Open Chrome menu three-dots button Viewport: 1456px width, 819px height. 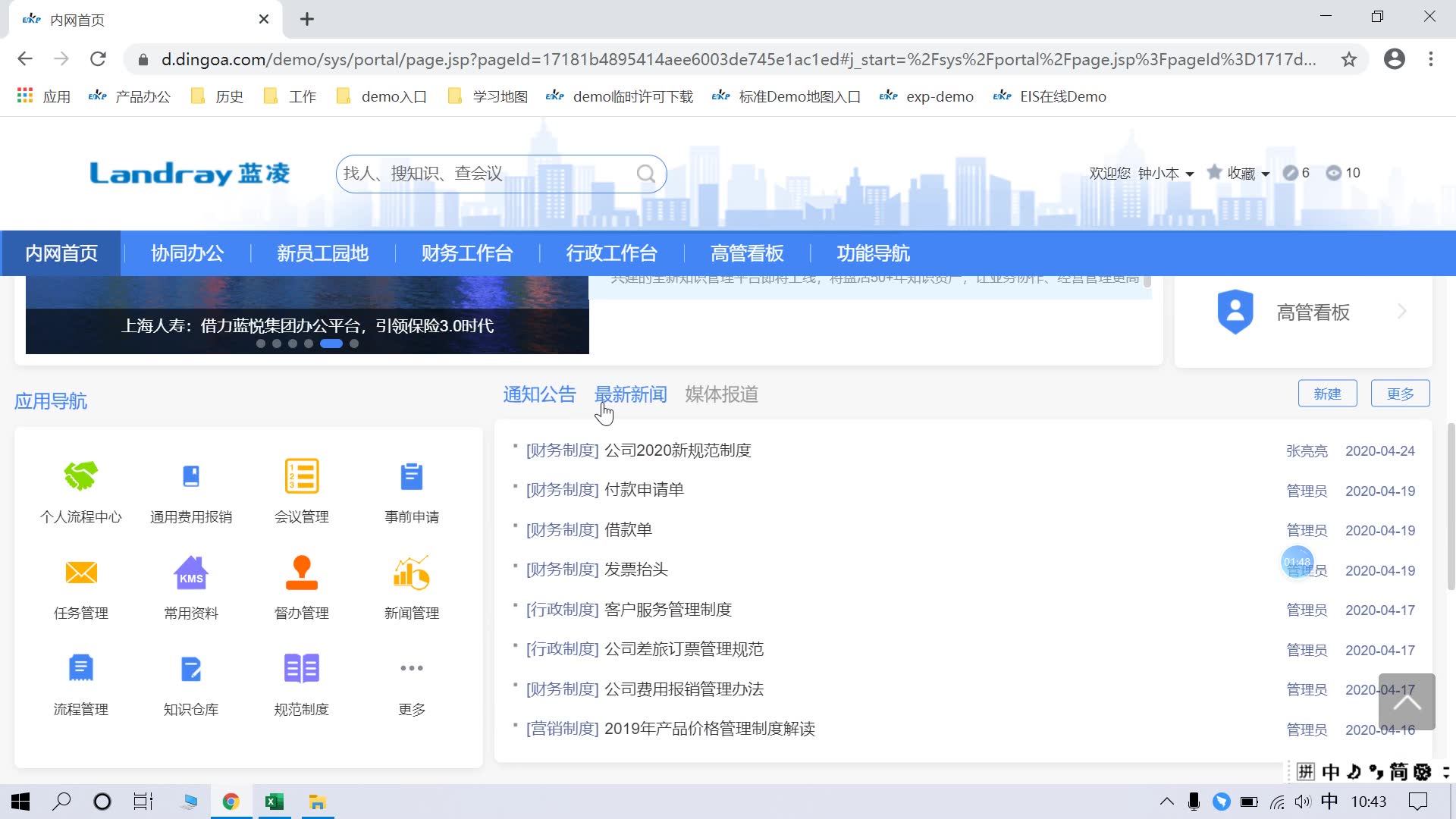[x=1431, y=59]
